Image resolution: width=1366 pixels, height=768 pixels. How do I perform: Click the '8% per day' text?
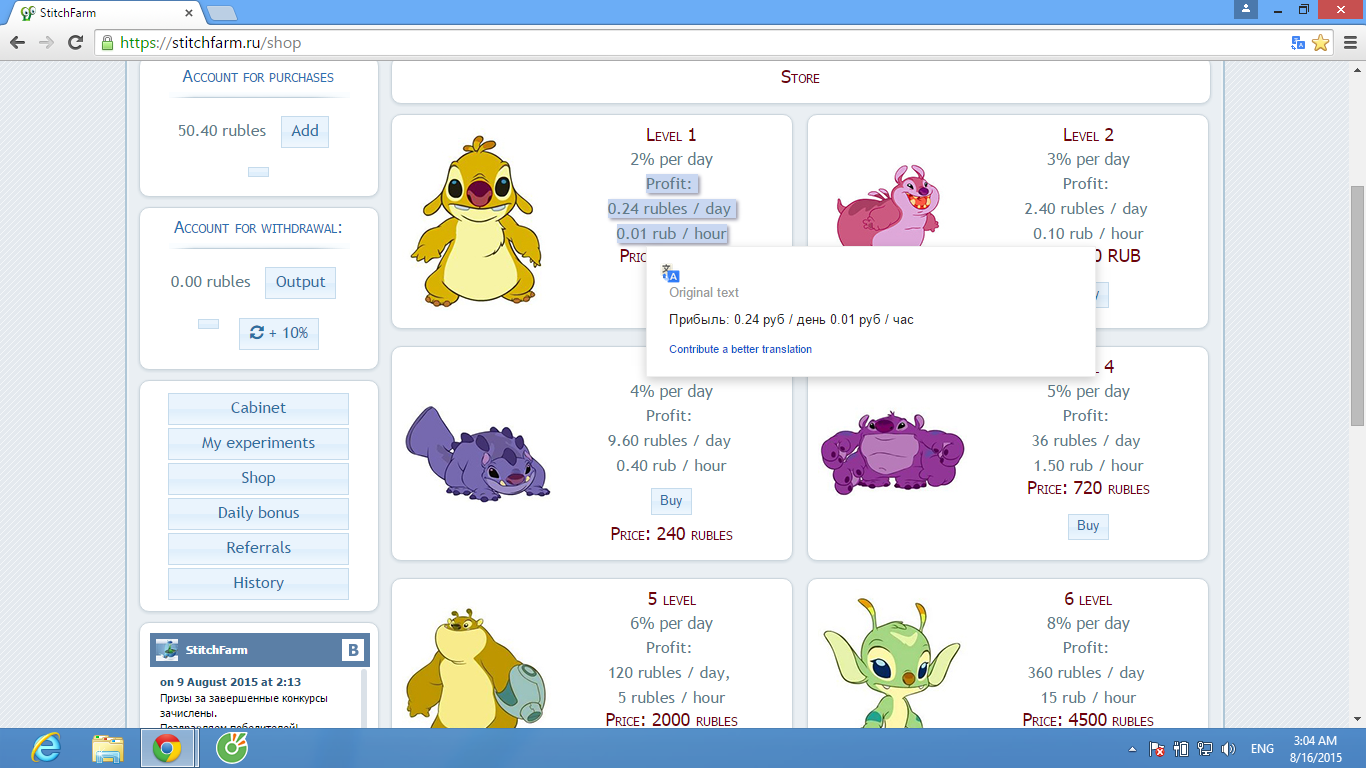[1088, 623]
